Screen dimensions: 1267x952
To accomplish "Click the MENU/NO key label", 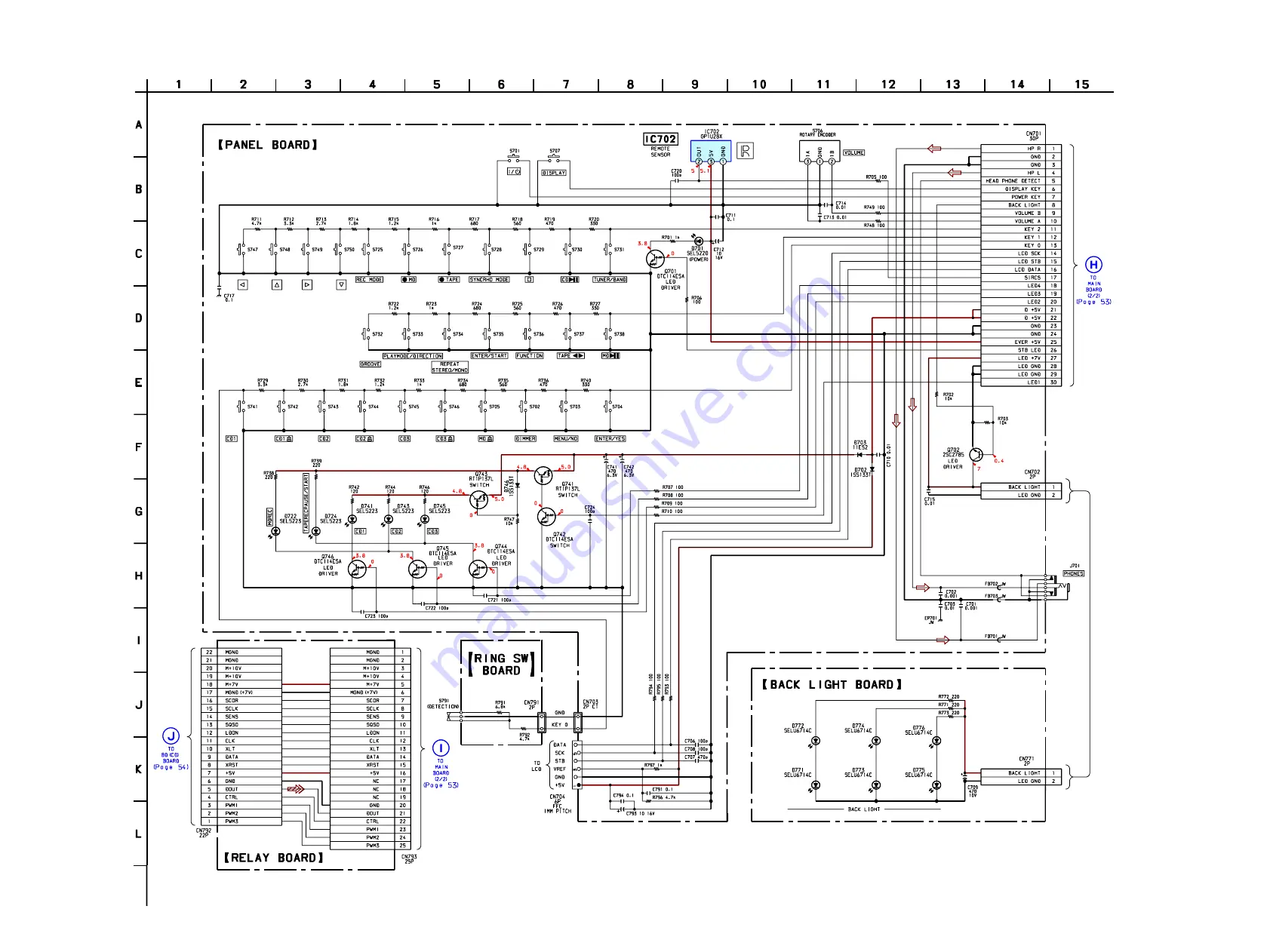I will click(x=566, y=438).
